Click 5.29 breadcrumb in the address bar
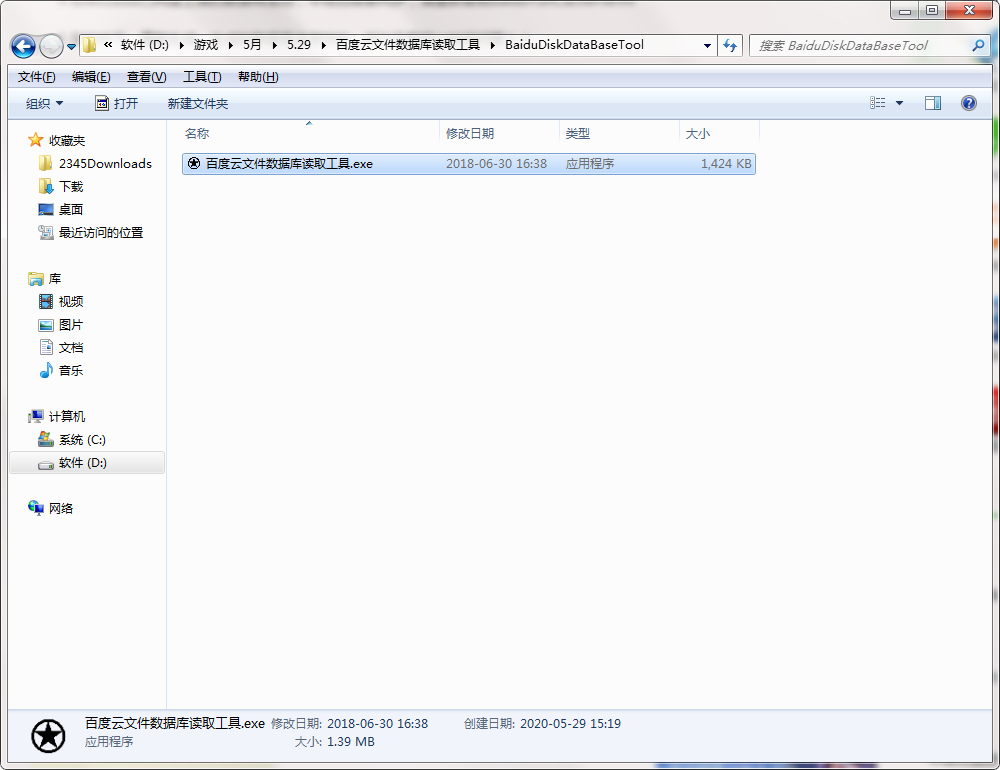 tap(298, 45)
